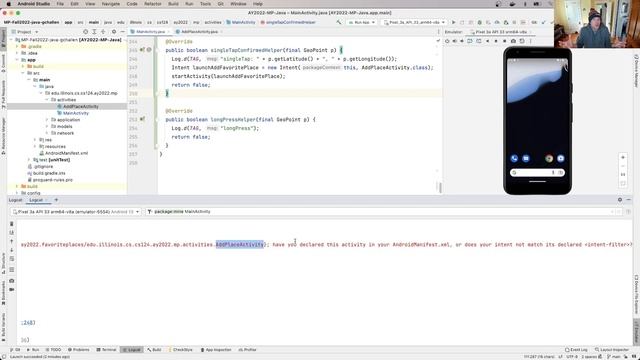
Task: Expand the res folder
Action: click(35, 140)
